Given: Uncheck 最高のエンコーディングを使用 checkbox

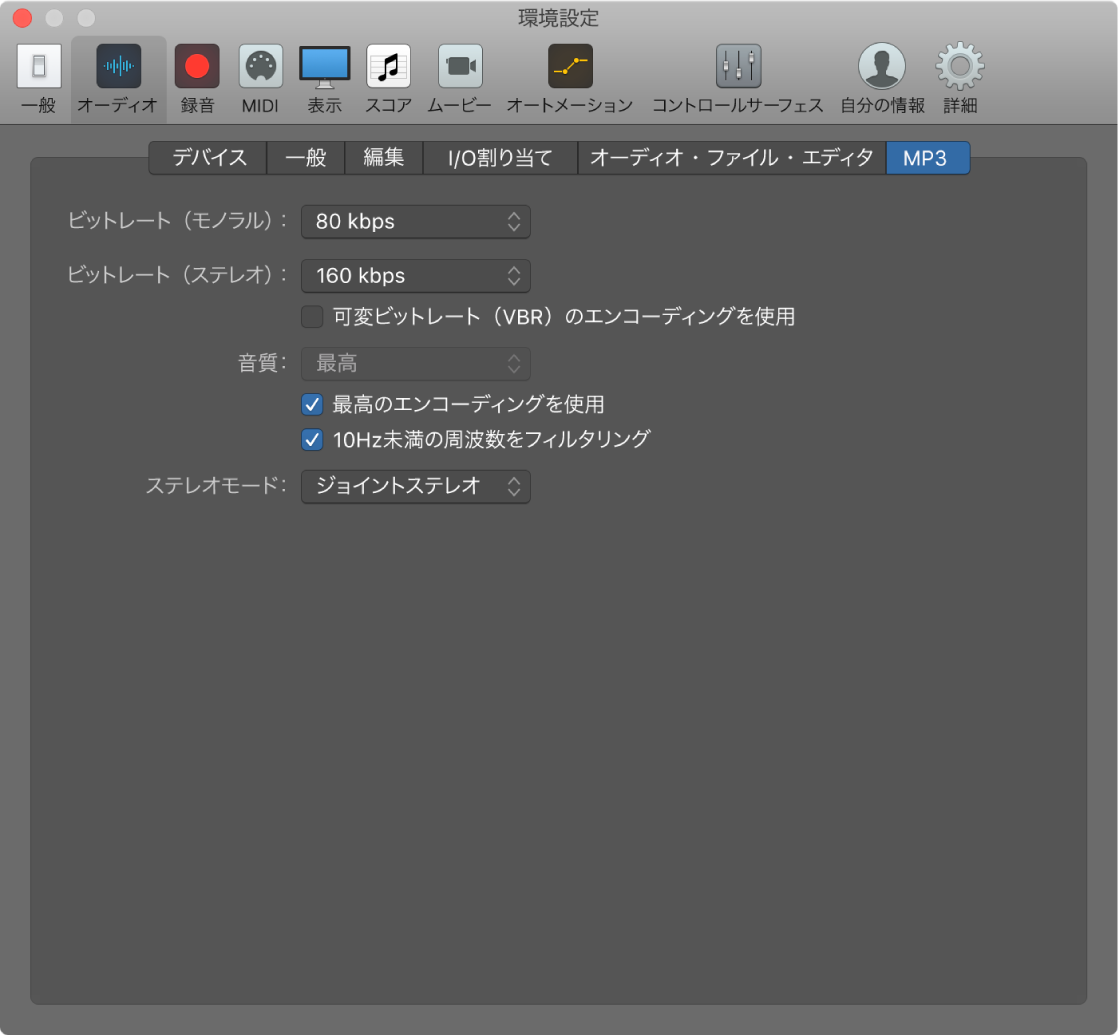Looking at the screenshot, I should pos(312,404).
